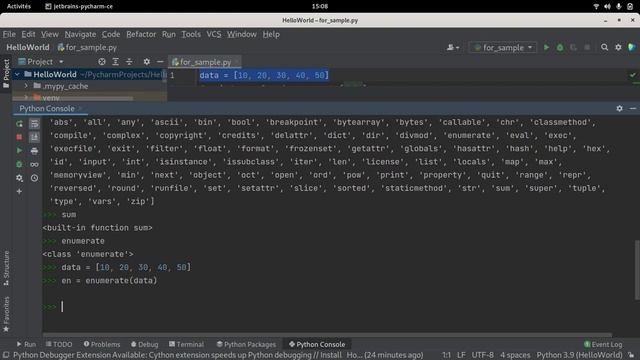Open IDE settings gear in main toolbar
Screen dimensions: 640x360
click(618, 47)
